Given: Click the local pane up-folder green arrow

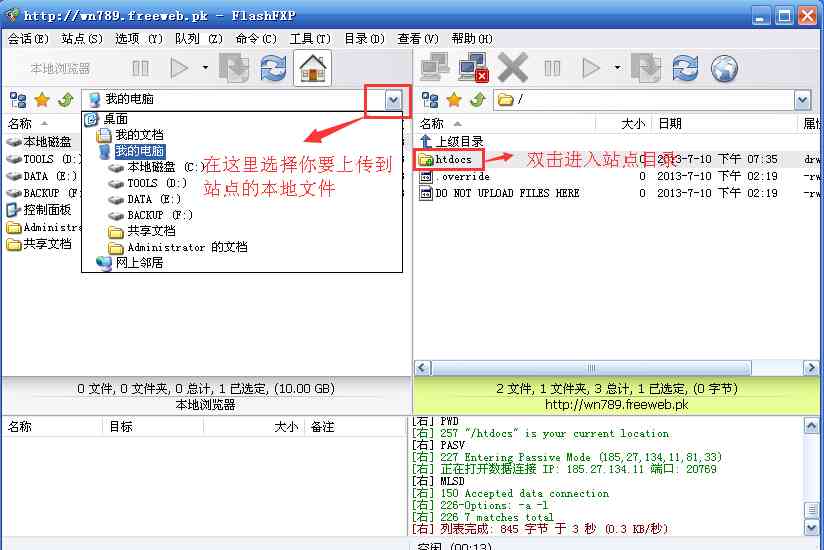Looking at the screenshot, I should [65, 100].
